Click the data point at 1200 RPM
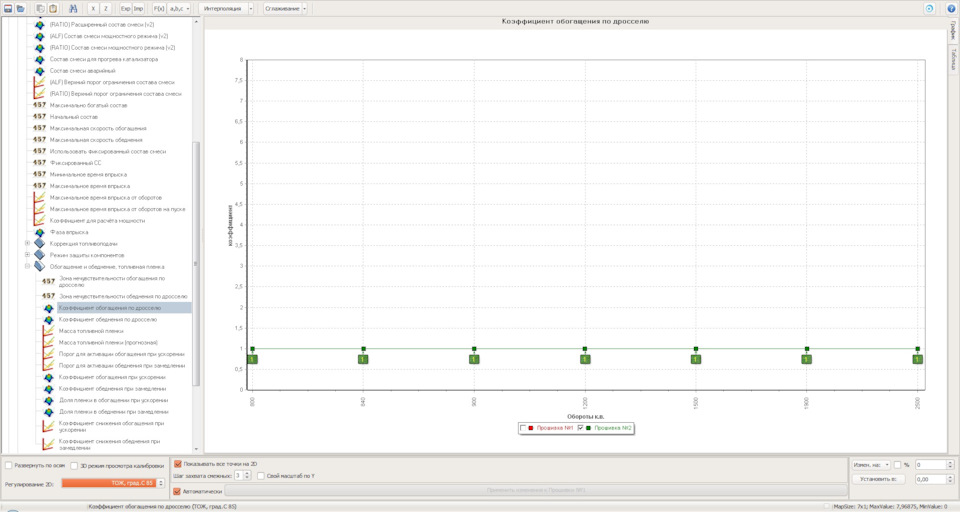The width and height of the screenshot is (960, 512). click(x=585, y=349)
